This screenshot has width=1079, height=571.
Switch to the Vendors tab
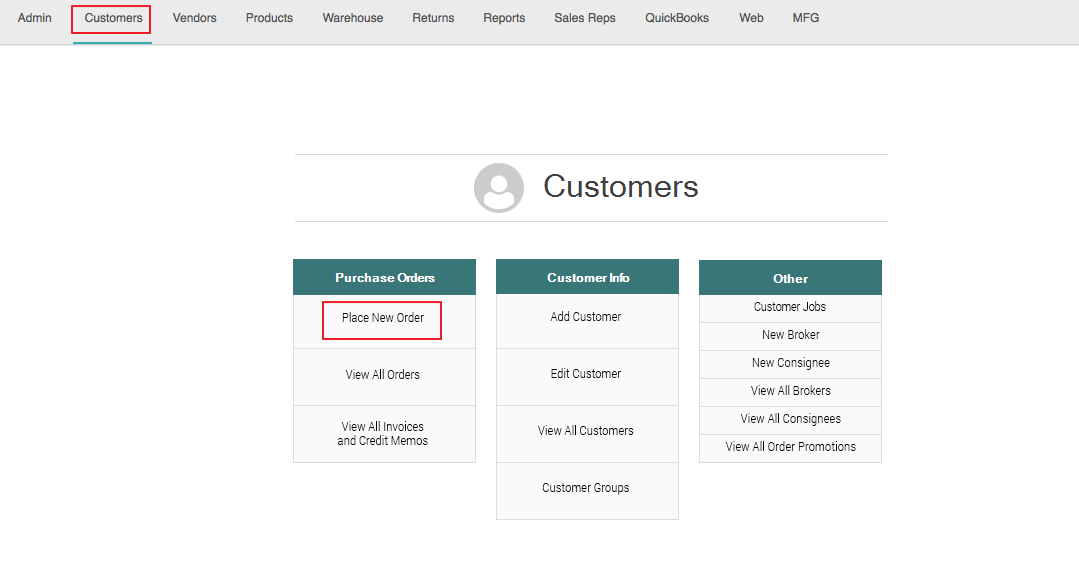(x=194, y=18)
